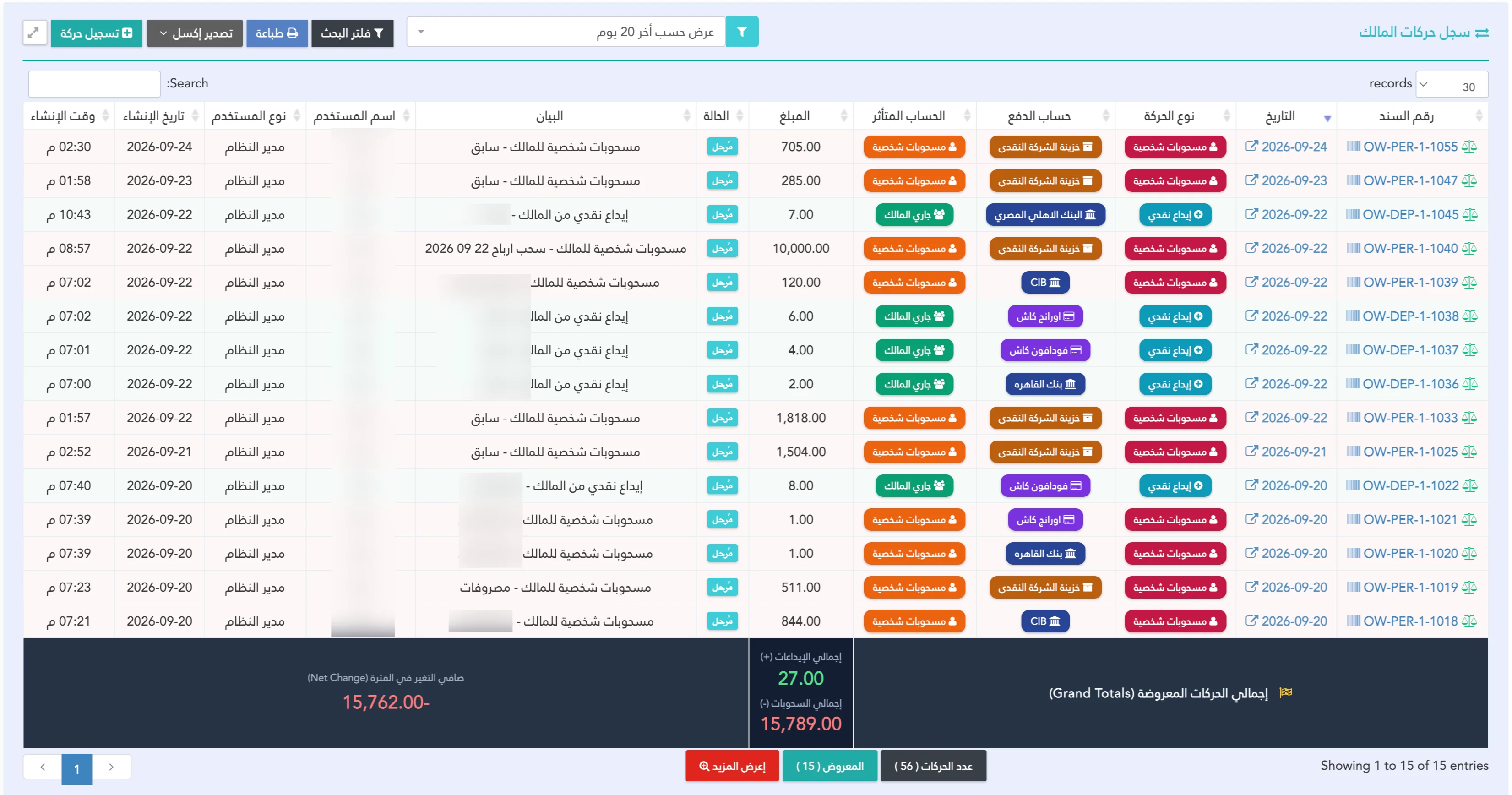Click the balance scale icon for OW-DEP-1-1037
This screenshot has width=1512, height=795.
tap(1470, 350)
